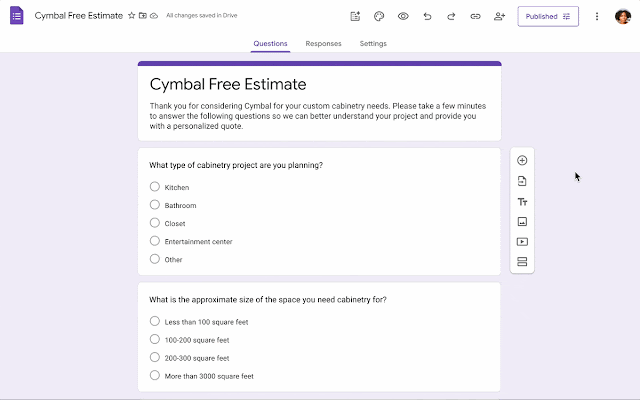Image resolution: width=640 pixels, height=400 pixels.
Task: Click the Cymbal Free Estimate form title heading
Action: 228,84
